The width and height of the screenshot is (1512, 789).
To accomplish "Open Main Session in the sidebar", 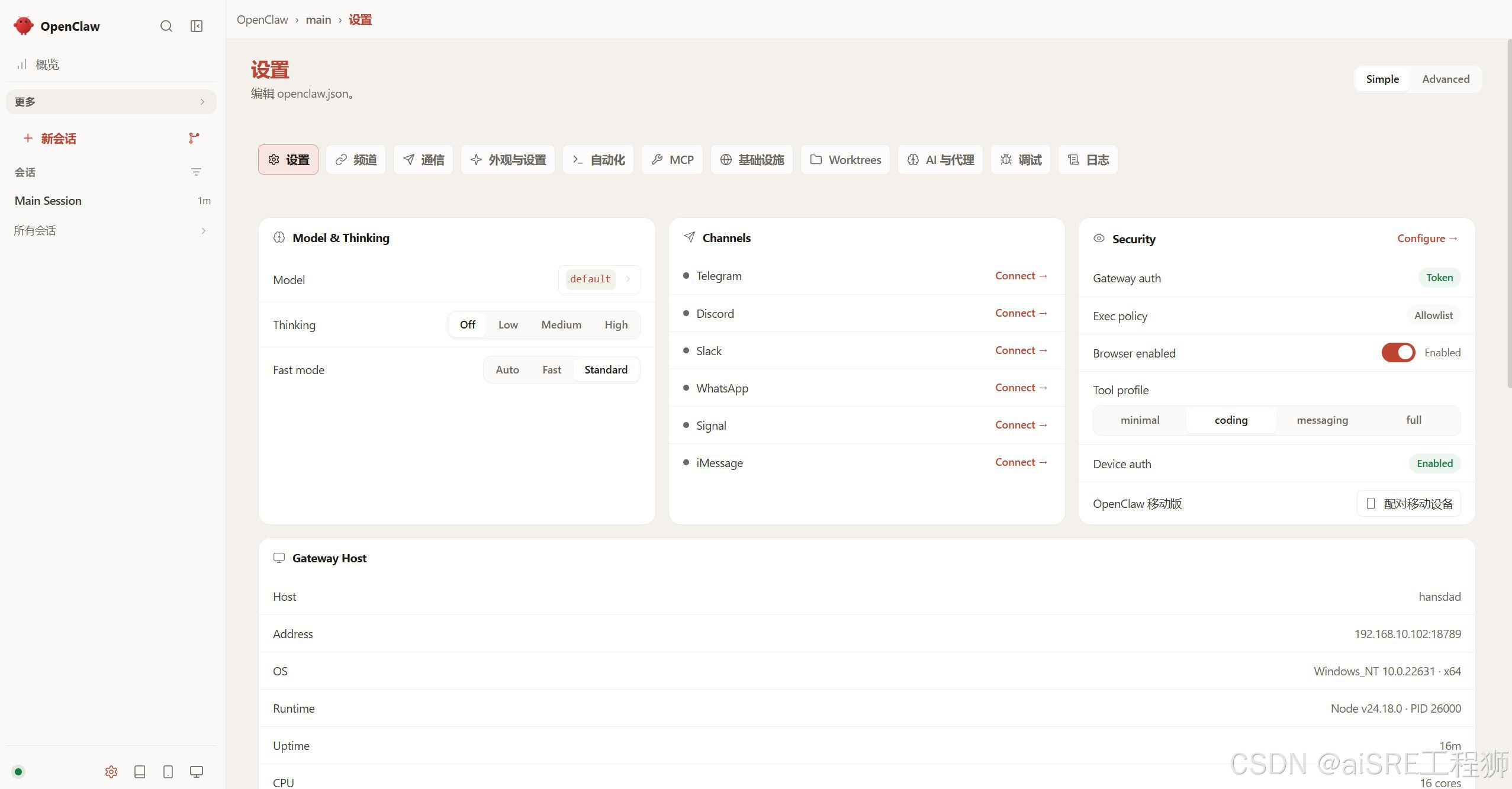I will (x=111, y=201).
